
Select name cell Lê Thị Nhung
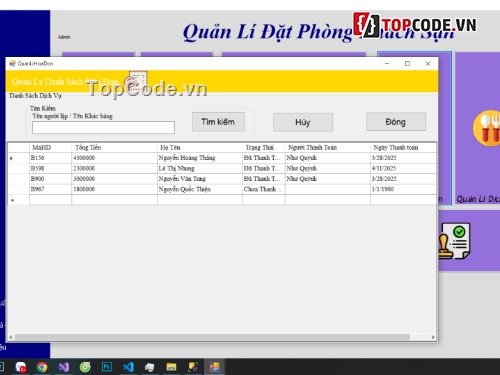click(200, 168)
